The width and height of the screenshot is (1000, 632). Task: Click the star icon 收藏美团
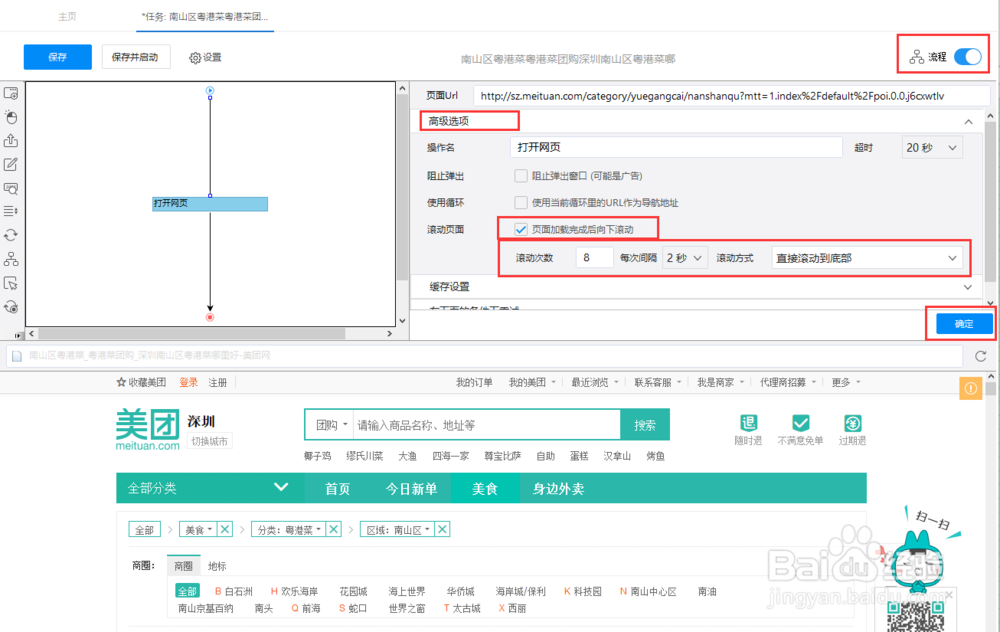tap(121, 382)
